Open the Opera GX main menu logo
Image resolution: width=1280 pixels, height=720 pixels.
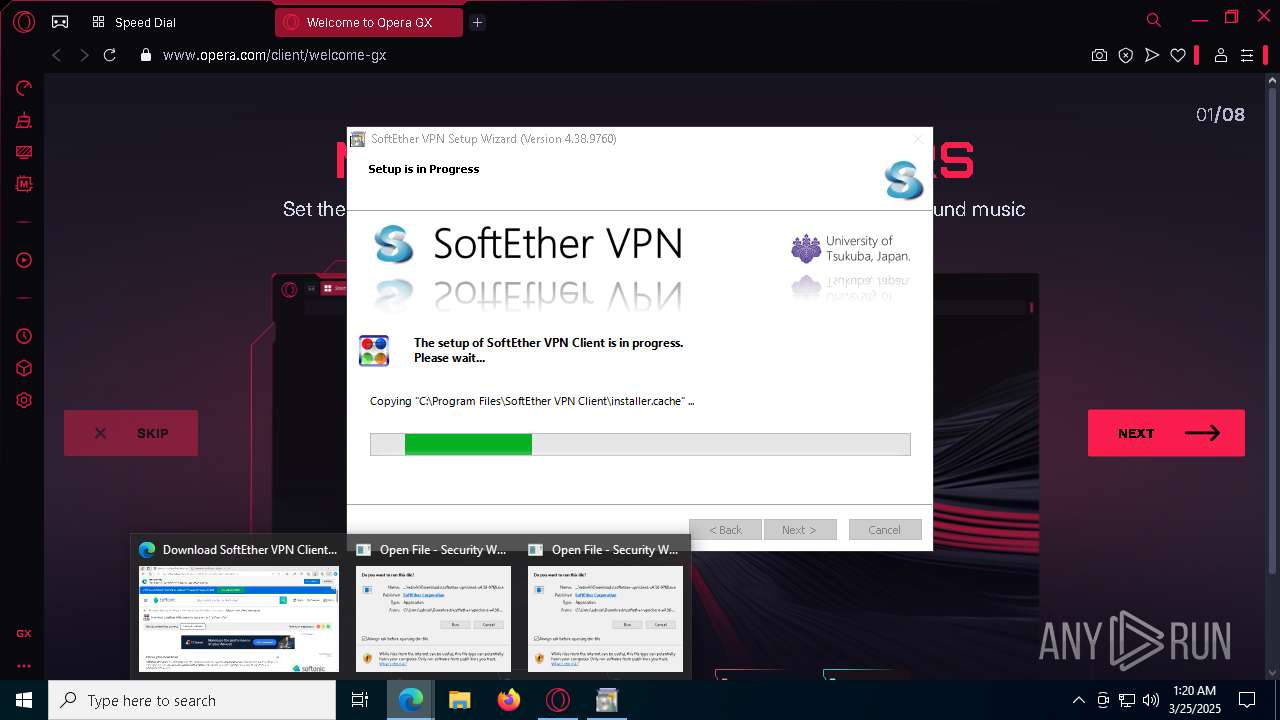[x=24, y=22]
